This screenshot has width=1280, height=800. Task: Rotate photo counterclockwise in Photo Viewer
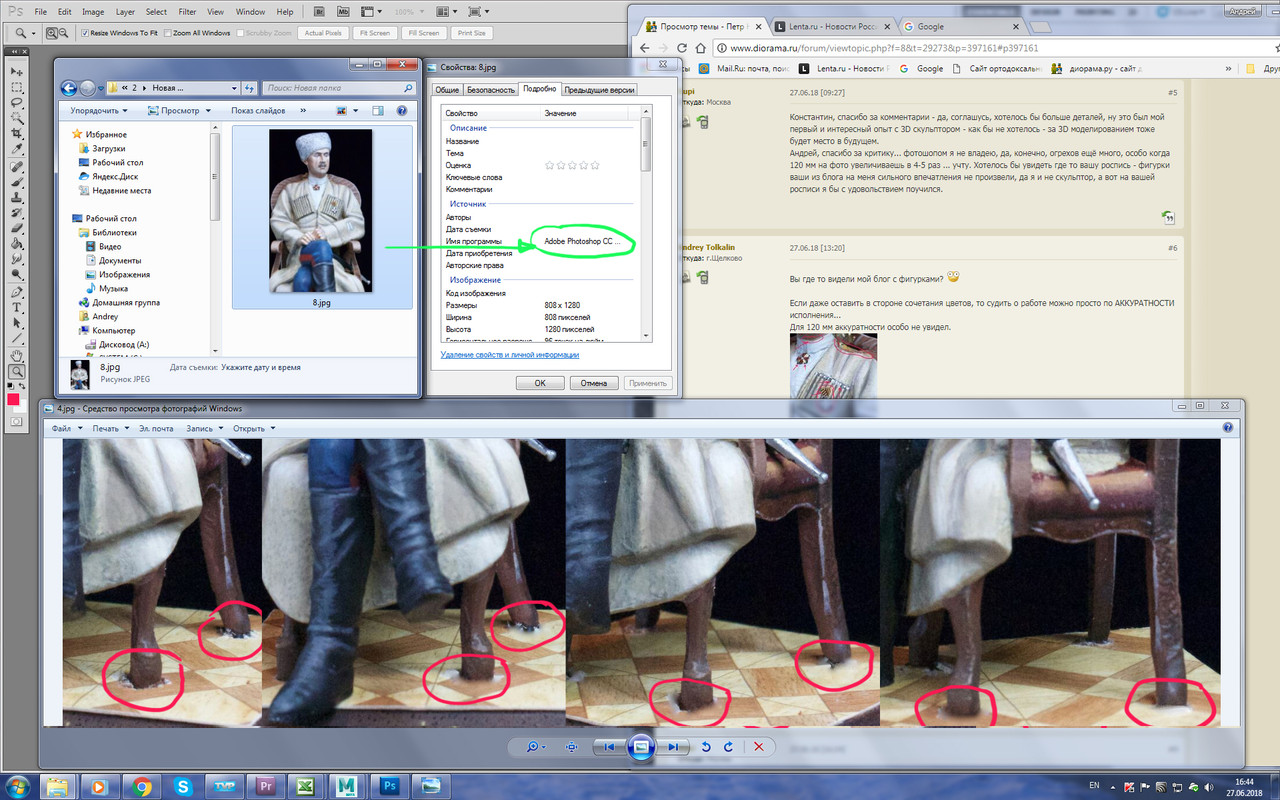tap(706, 747)
